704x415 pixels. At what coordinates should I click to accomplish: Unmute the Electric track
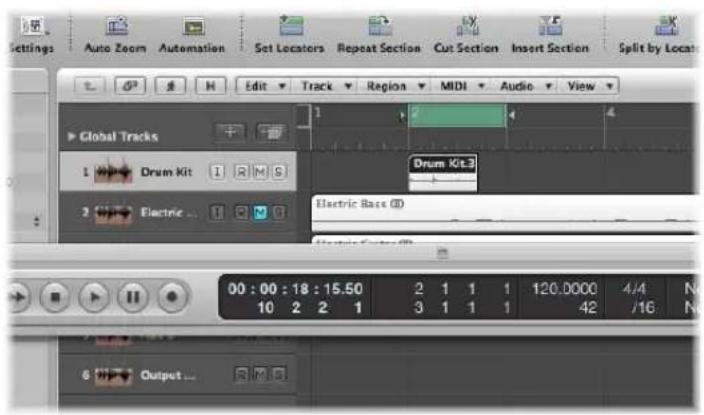click(260, 212)
